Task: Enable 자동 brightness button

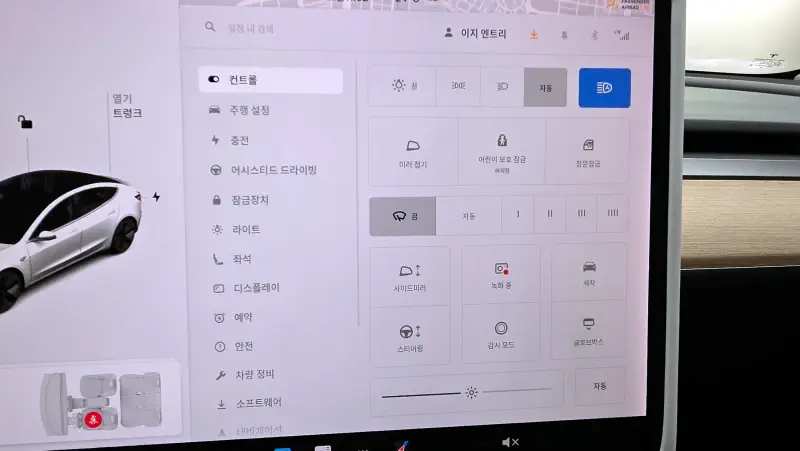Action: click(599, 386)
